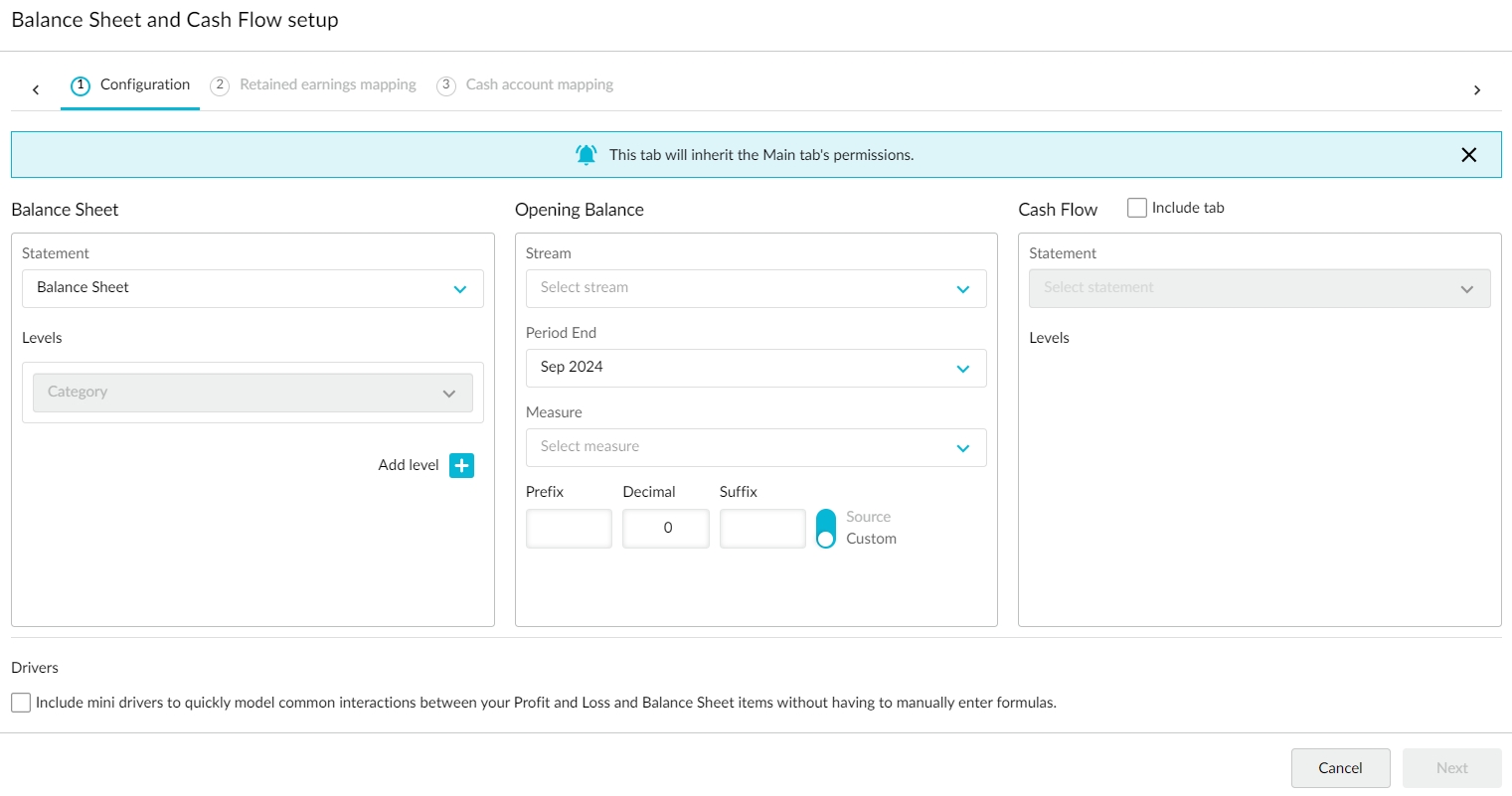
Task: Click the Decimal number field
Action: click(666, 529)
